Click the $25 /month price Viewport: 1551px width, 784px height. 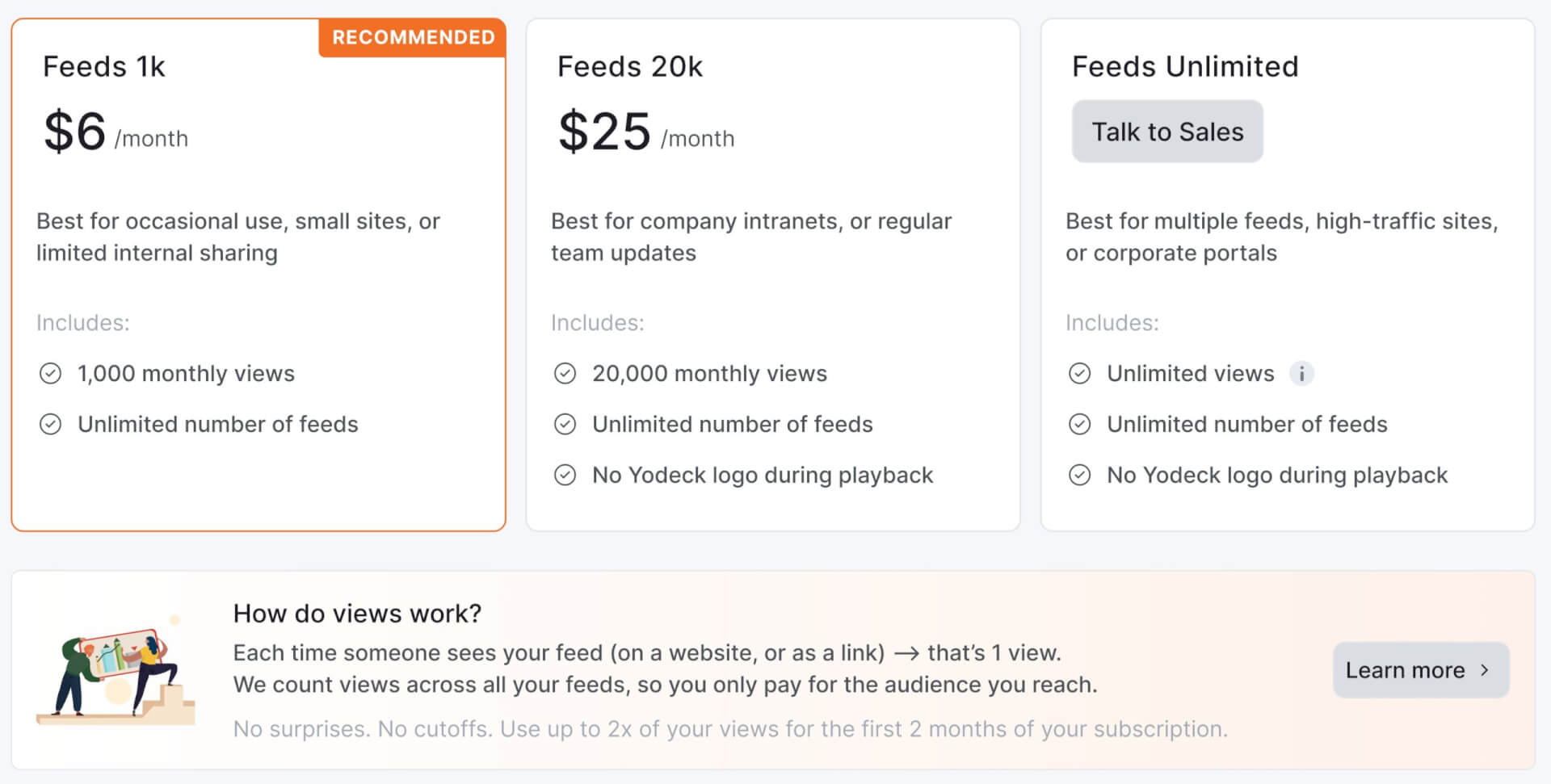[x=645, y=132]
